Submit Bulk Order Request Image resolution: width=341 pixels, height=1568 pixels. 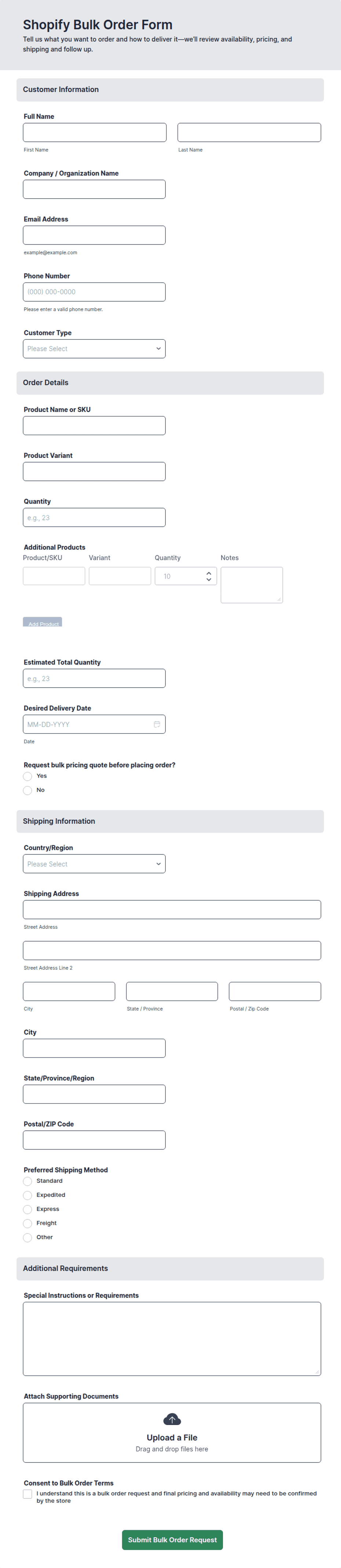tap(172, 1539)
